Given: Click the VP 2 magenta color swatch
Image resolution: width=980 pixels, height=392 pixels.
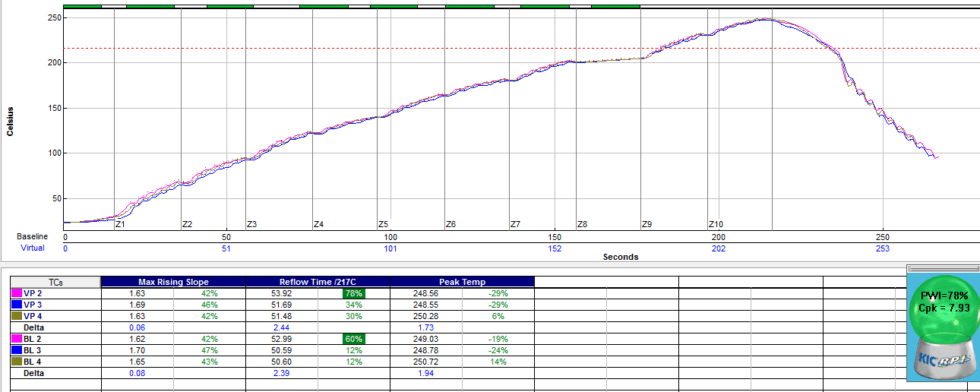Looking at the screenshot, I should (16, 293).
